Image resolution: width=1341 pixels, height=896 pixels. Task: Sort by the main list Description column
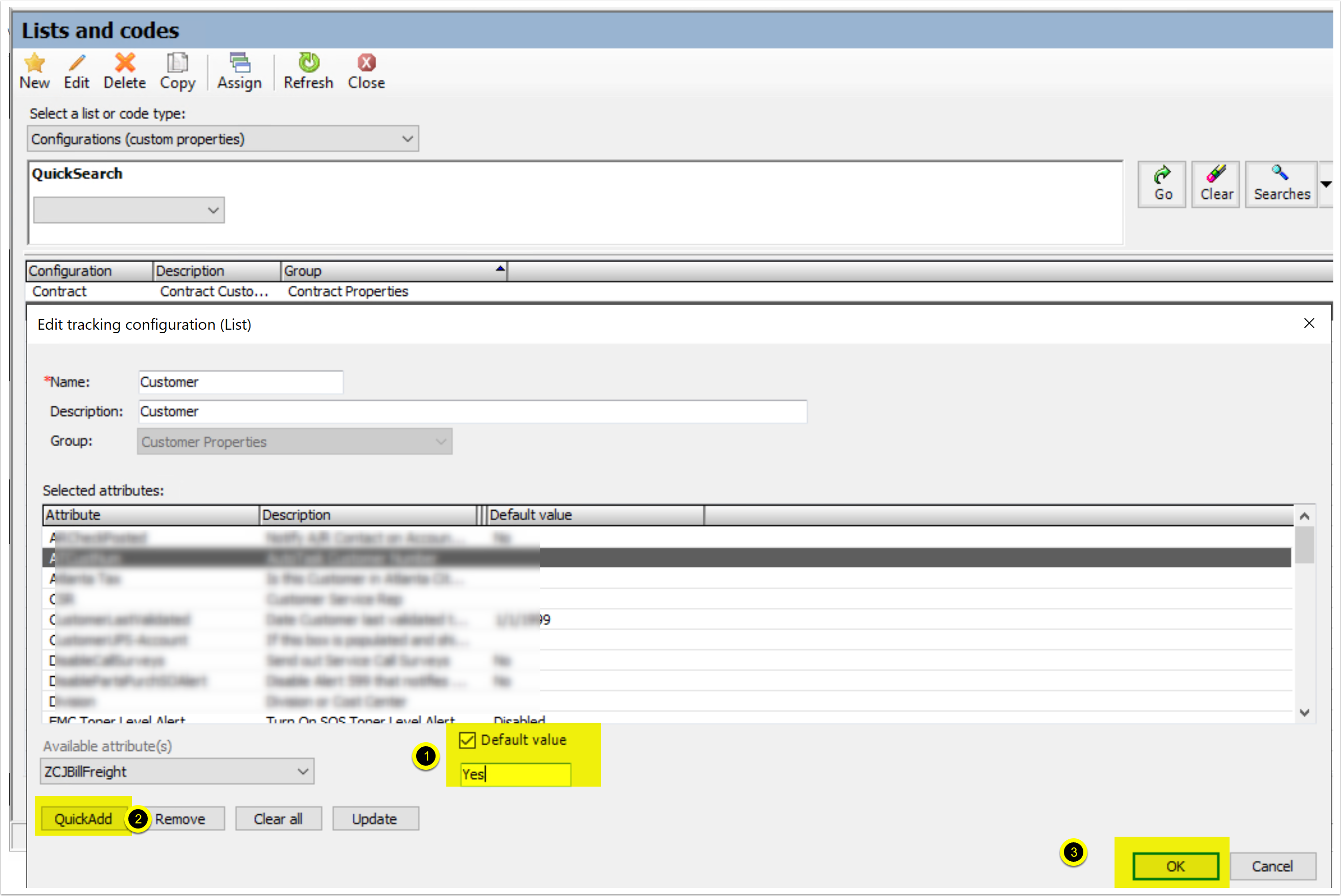click(217, 271)
